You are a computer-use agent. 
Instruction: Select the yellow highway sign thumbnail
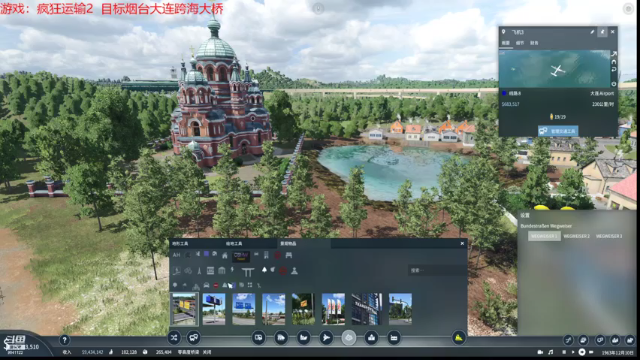click(184, 309)
